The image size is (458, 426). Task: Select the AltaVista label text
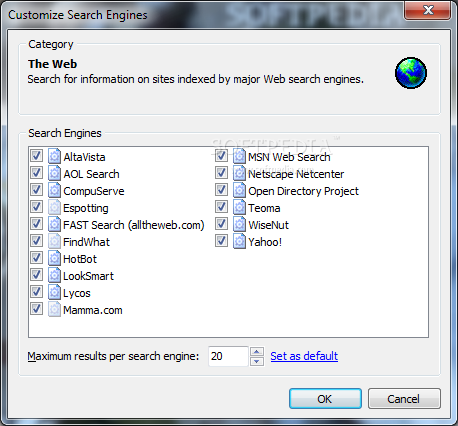(x=84, y=157)
